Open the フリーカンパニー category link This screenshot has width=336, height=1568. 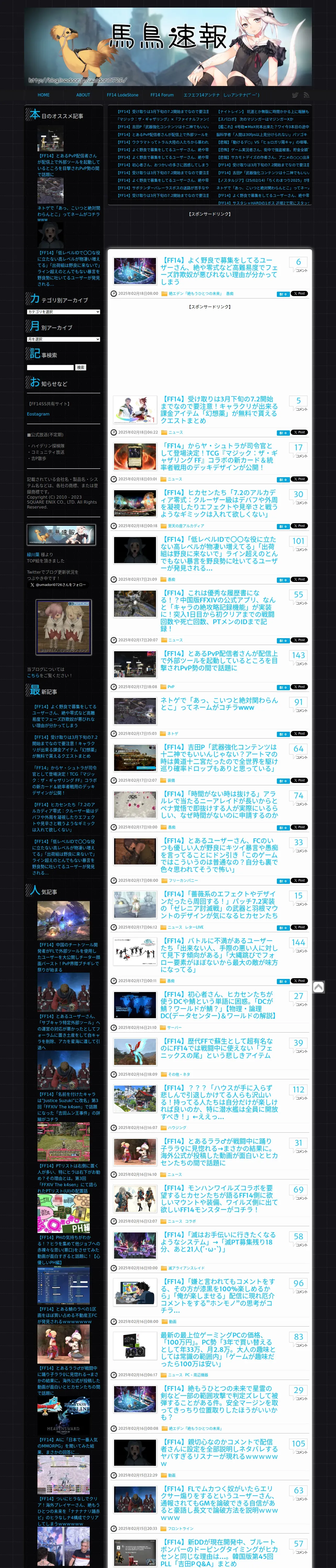pos(183,880)
